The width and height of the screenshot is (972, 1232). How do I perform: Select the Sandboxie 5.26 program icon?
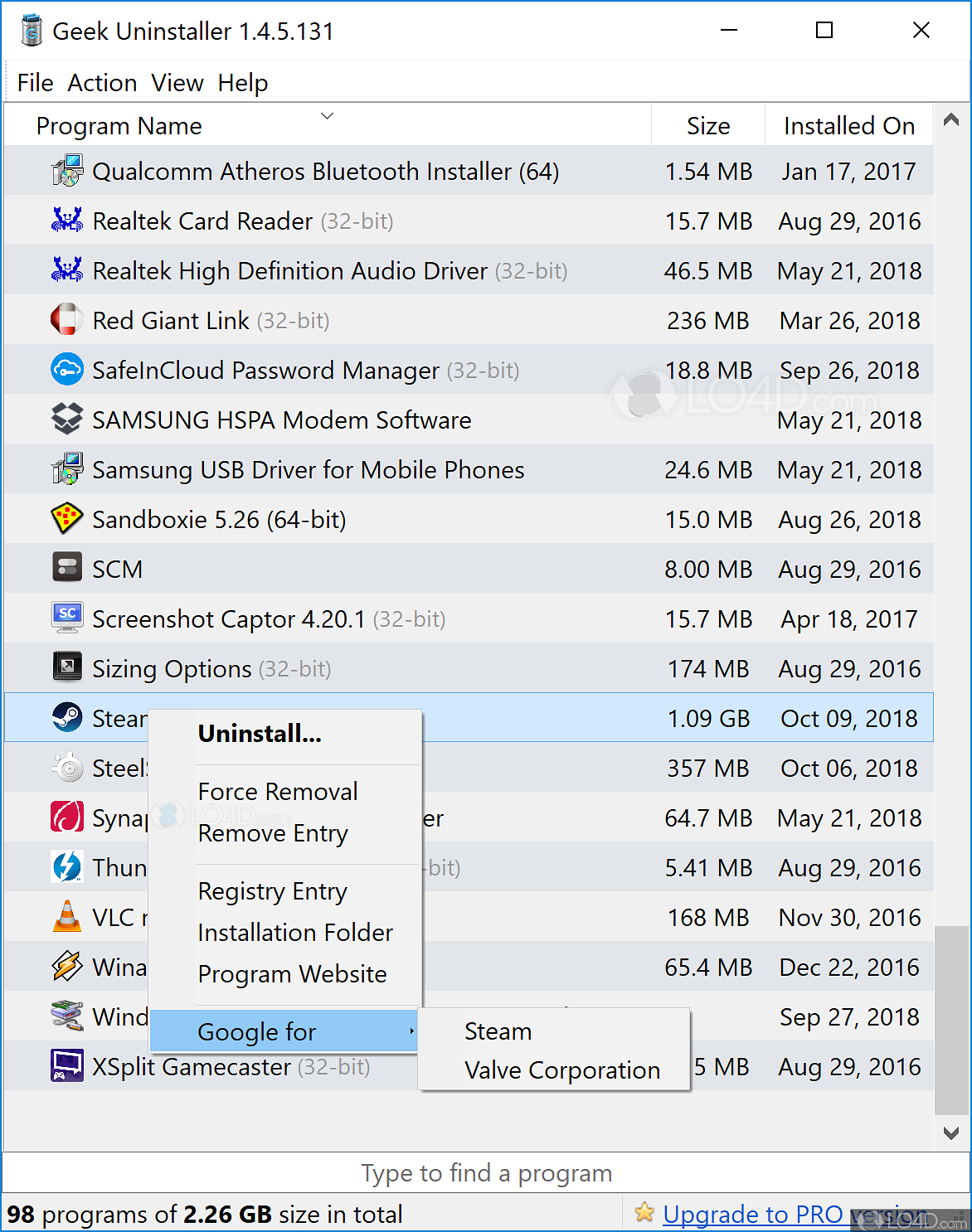pos(67,519)
